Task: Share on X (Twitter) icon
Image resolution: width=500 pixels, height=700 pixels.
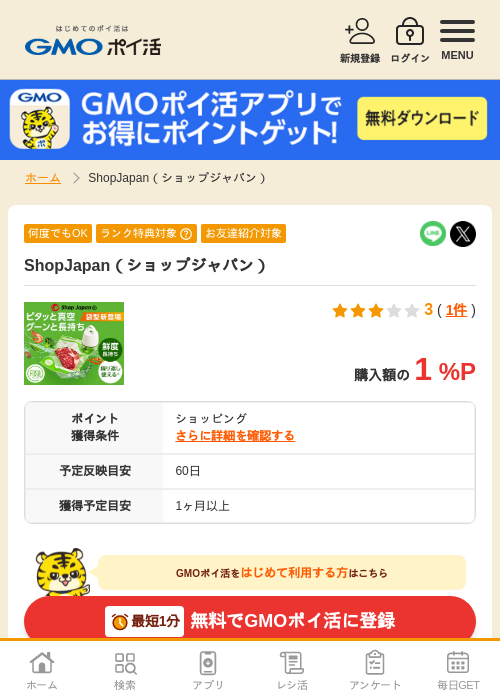Action: point(463,233)
